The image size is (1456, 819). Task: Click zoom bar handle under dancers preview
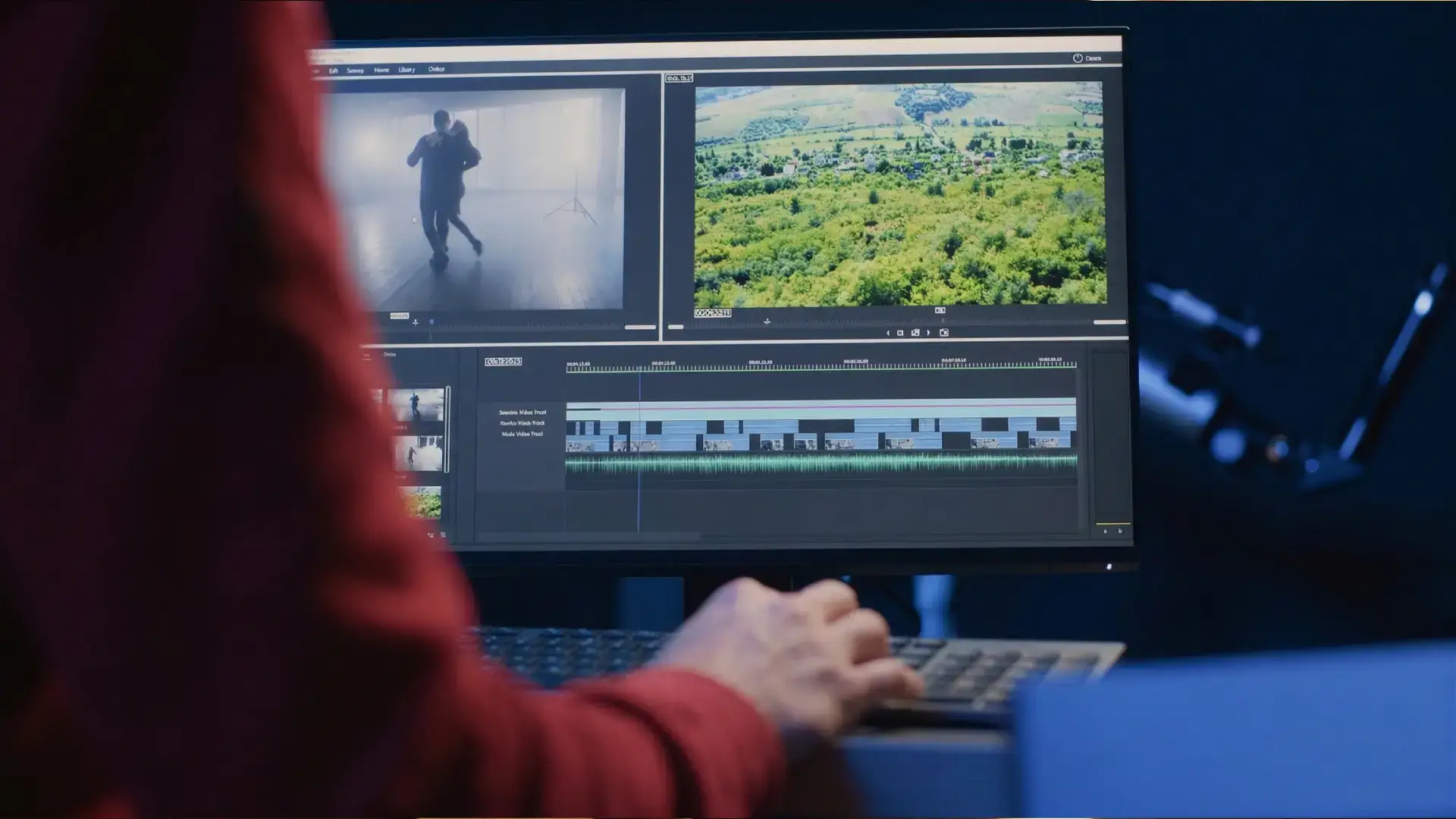640,327
